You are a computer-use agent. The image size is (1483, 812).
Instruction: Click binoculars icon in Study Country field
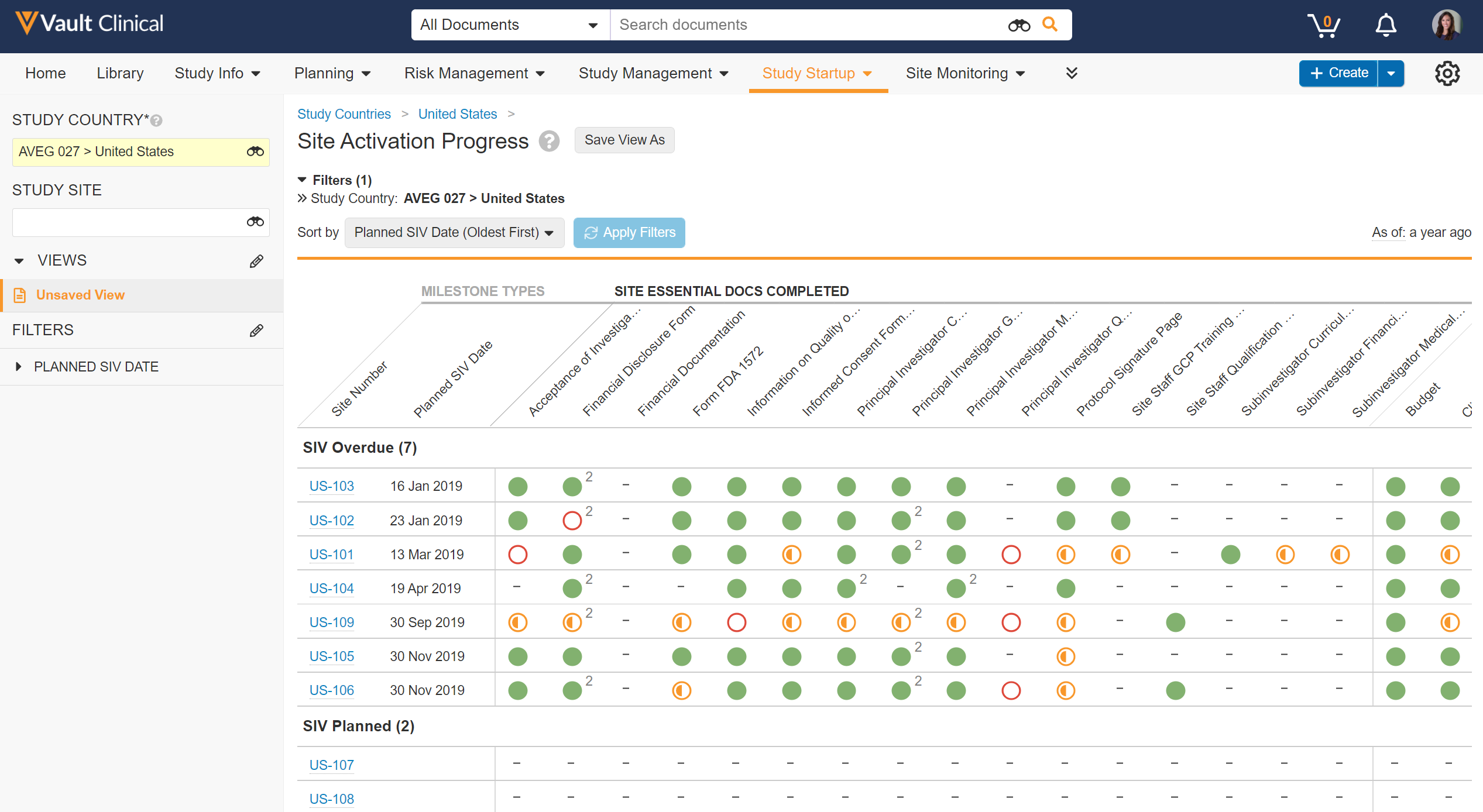click(x=255, y=152)
